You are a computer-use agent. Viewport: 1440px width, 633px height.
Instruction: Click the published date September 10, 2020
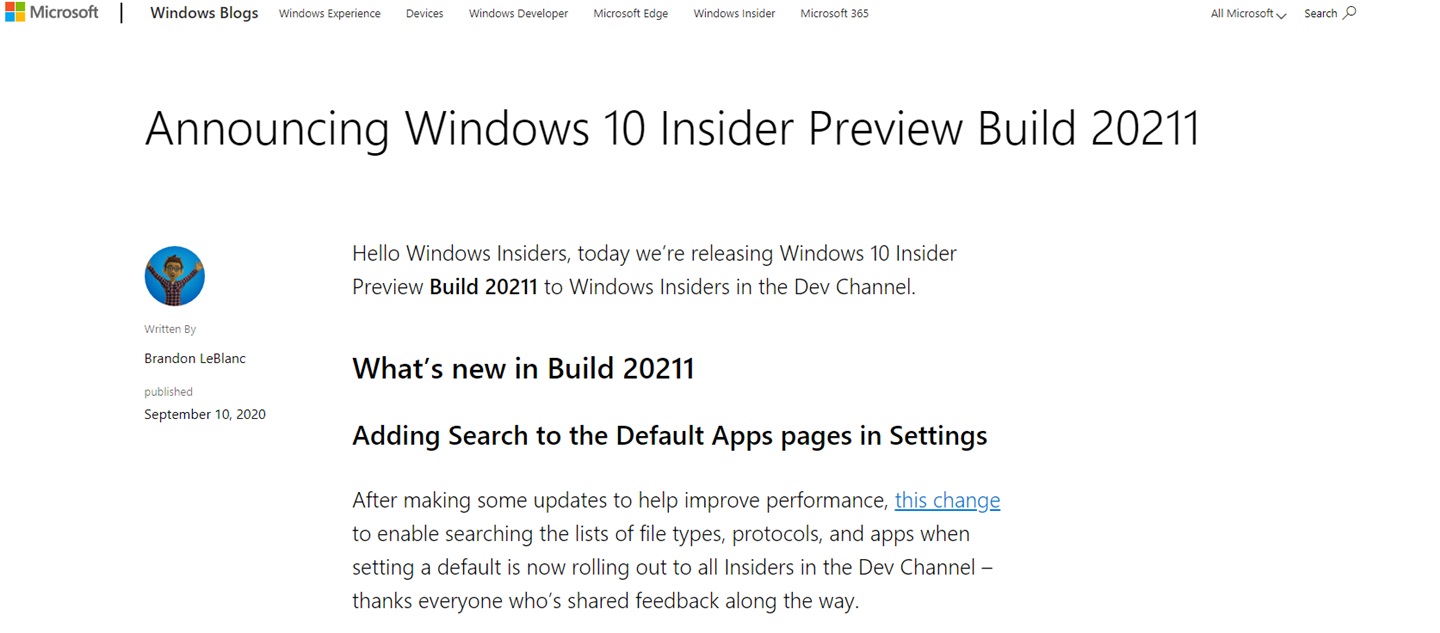(x=205, y=413)
